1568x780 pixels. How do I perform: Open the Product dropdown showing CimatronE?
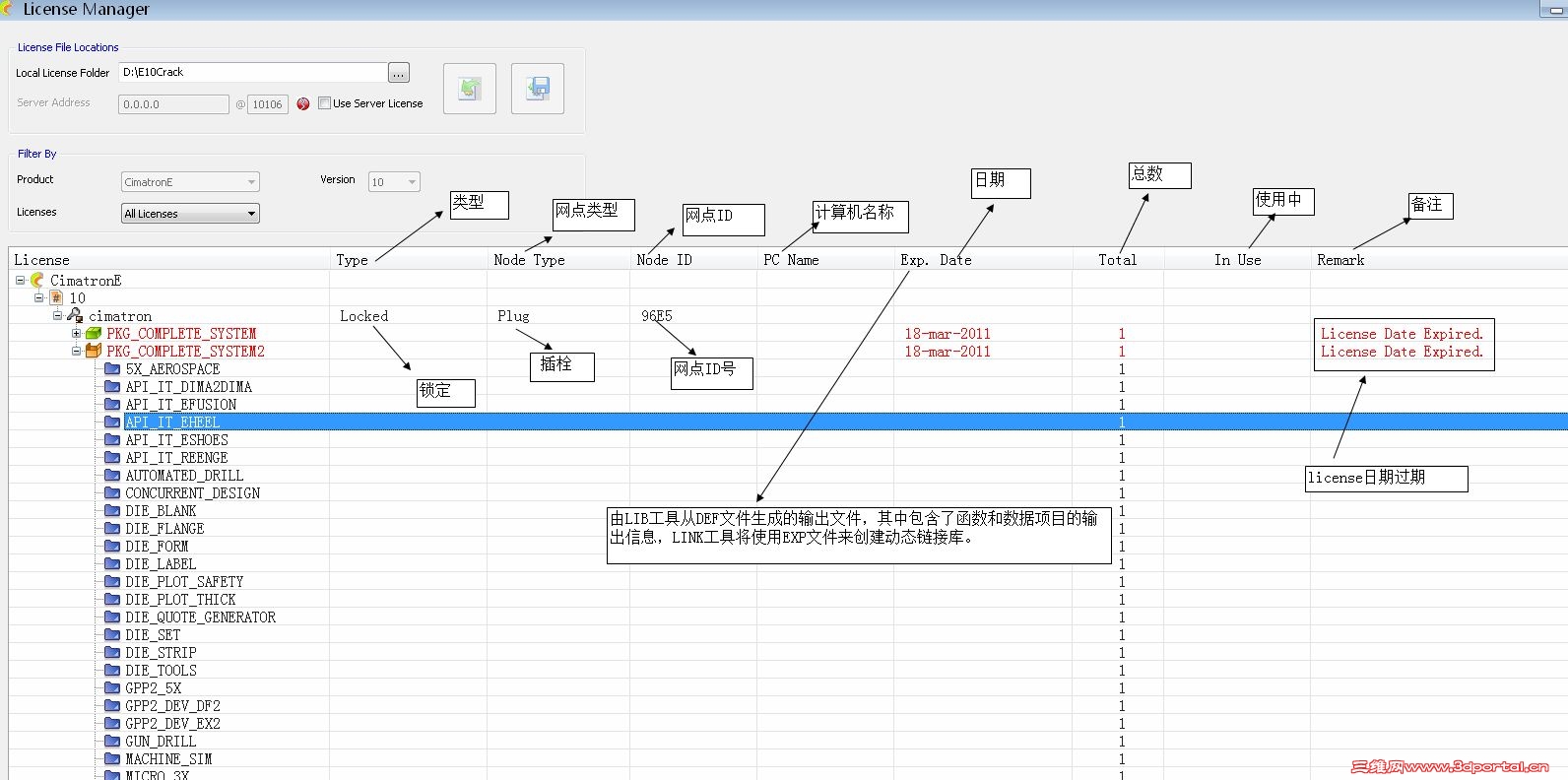tap(190, 182)
